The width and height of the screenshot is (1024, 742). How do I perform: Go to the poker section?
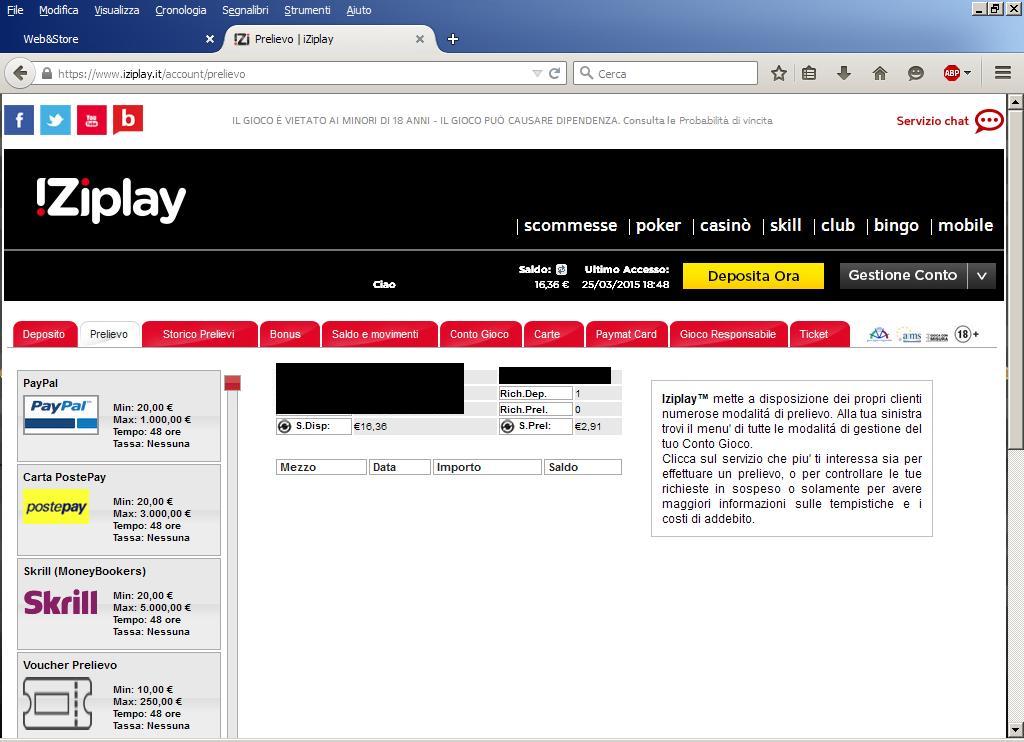tap(658, 225)
